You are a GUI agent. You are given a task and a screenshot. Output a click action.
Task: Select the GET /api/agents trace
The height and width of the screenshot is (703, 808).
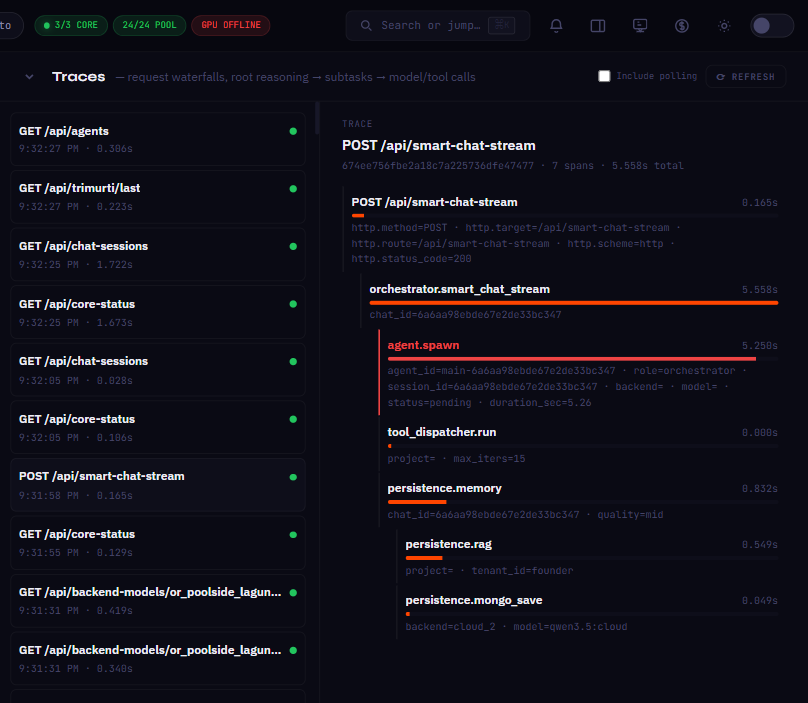point(158,139)
